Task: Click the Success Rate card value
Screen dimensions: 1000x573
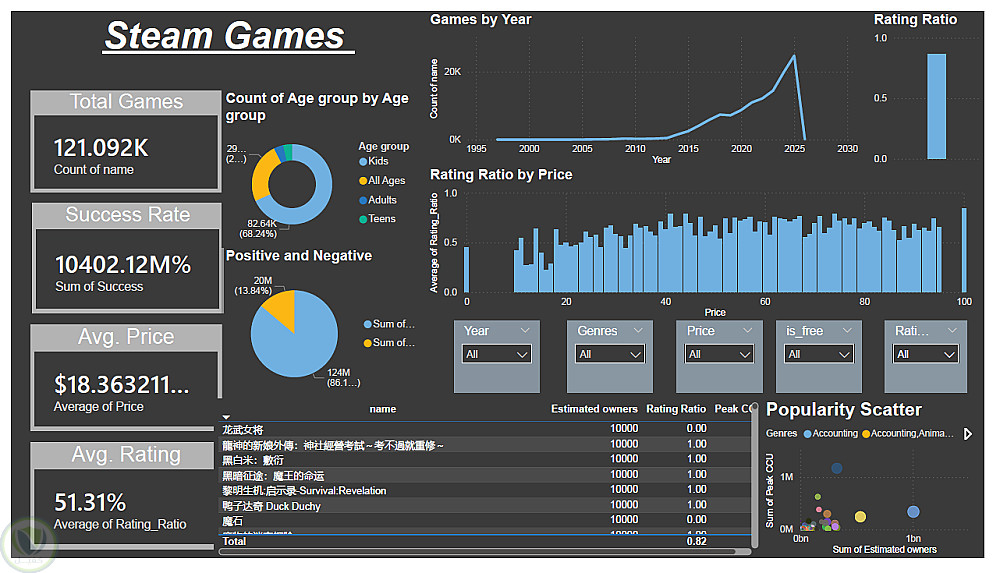Action: (x=122, y=264)
